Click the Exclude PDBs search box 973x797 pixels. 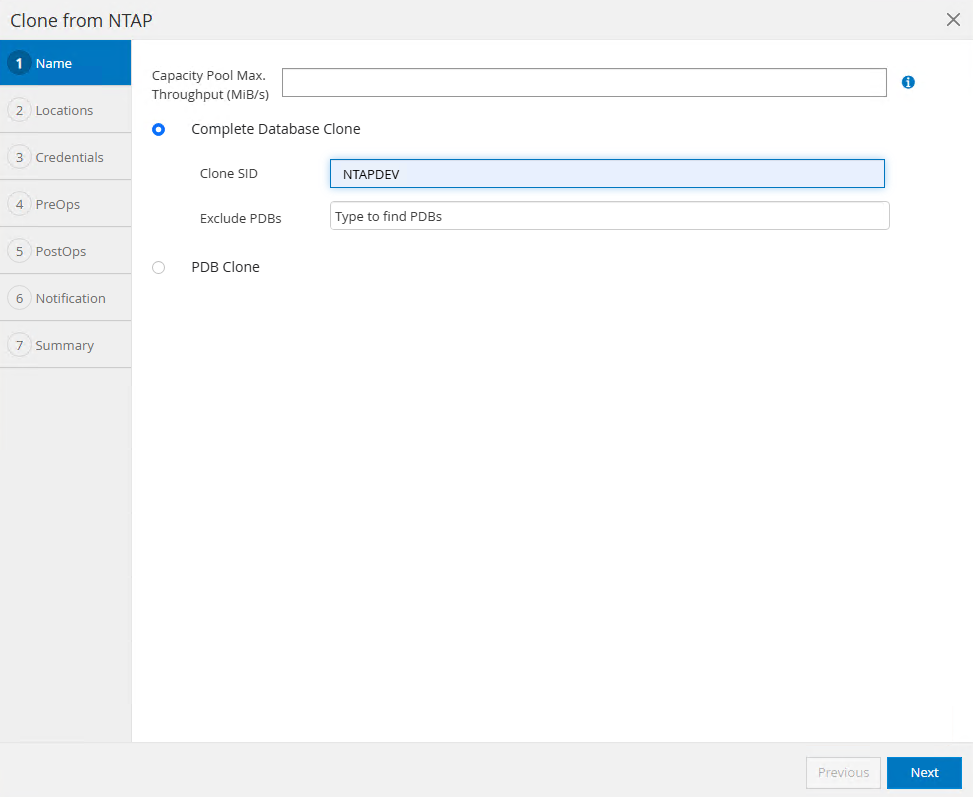tap(609, 216)
